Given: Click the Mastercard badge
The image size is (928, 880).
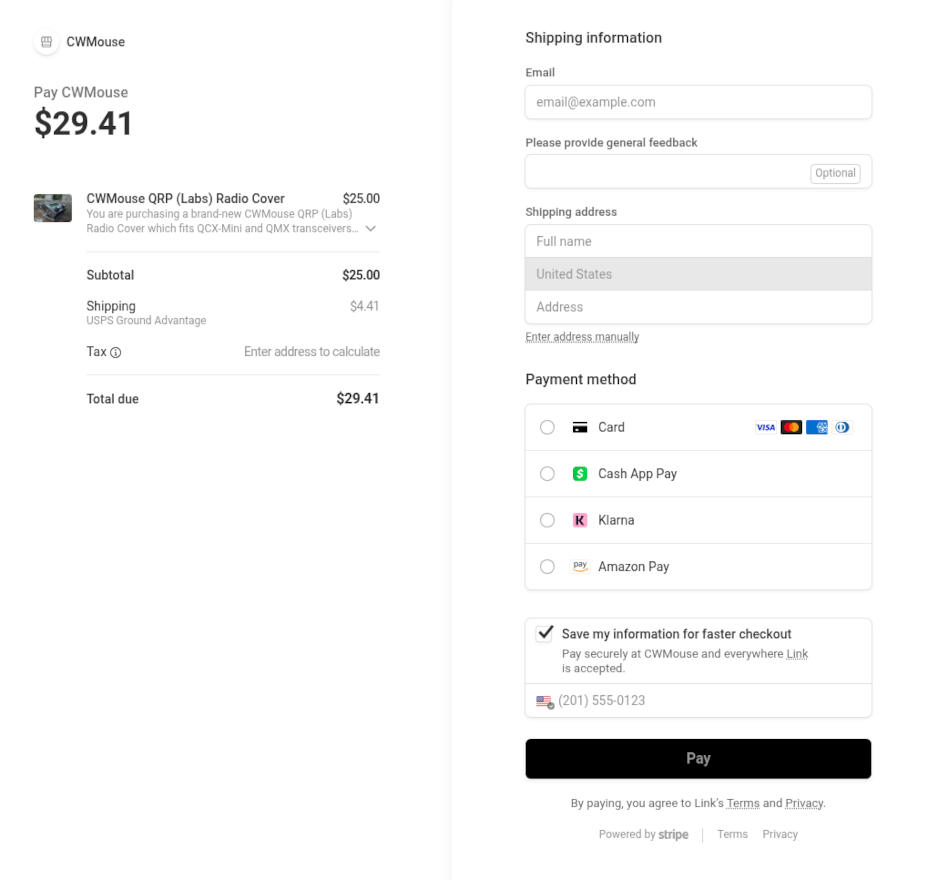Looking at the screenshot, I should pos(791,427).
